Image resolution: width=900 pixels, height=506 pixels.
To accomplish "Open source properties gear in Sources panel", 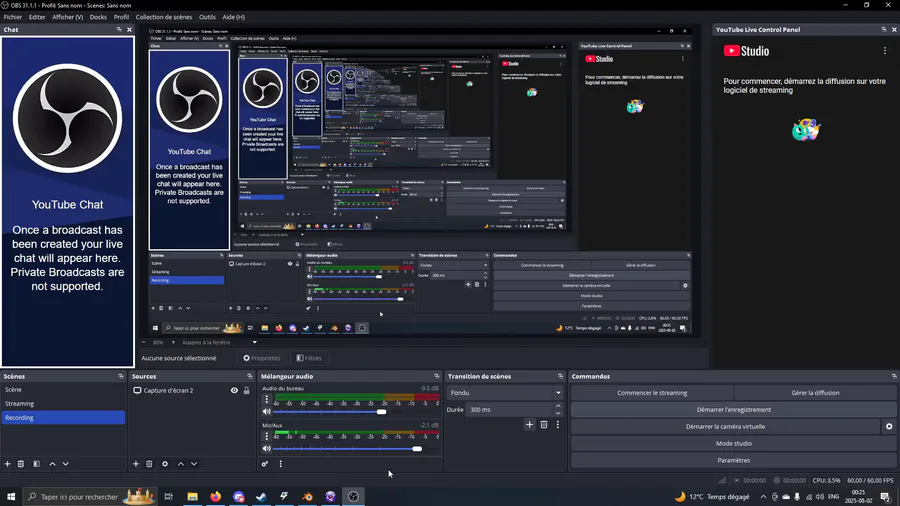I will click(x=165, y=464).
